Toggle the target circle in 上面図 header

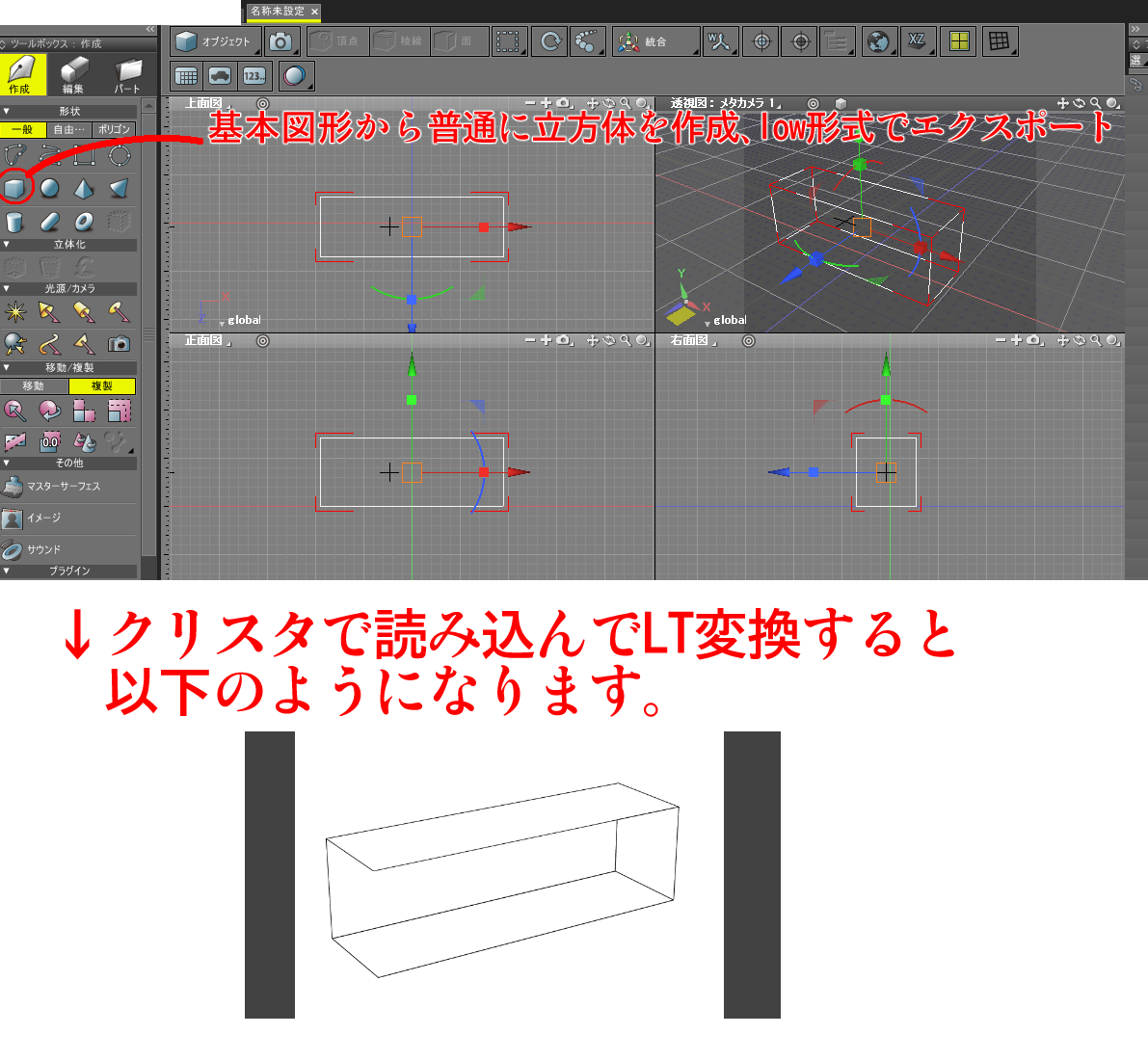click(263, 104)
